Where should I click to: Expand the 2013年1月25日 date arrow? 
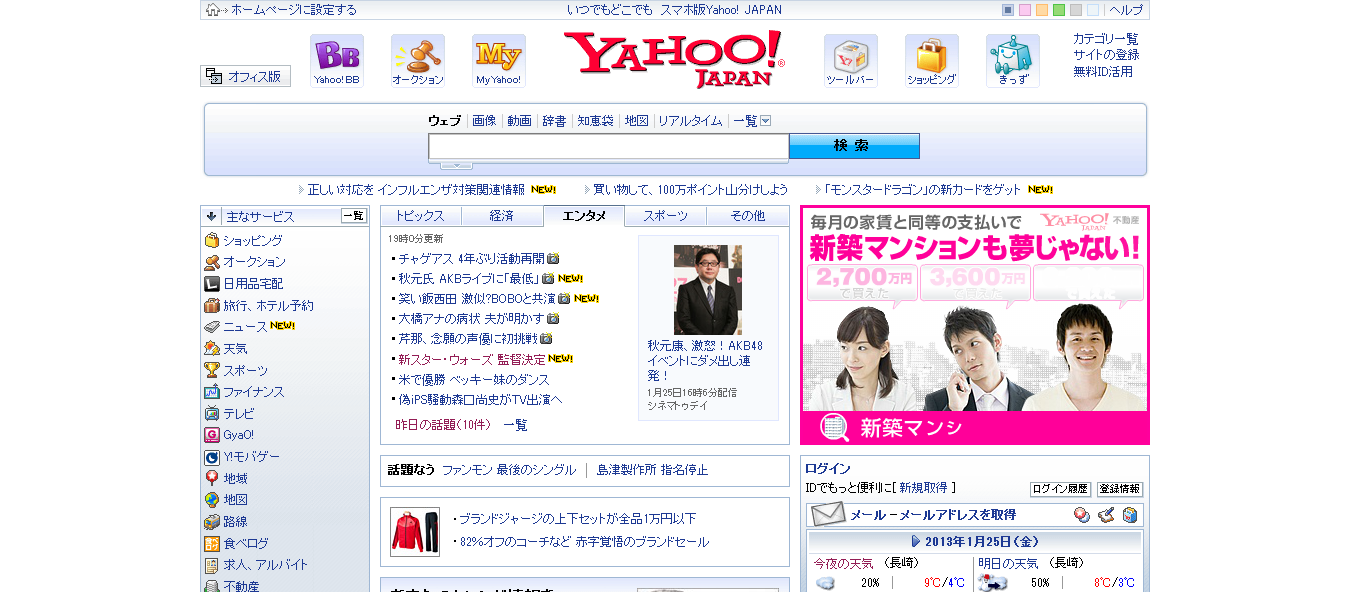tap(916, 541)
